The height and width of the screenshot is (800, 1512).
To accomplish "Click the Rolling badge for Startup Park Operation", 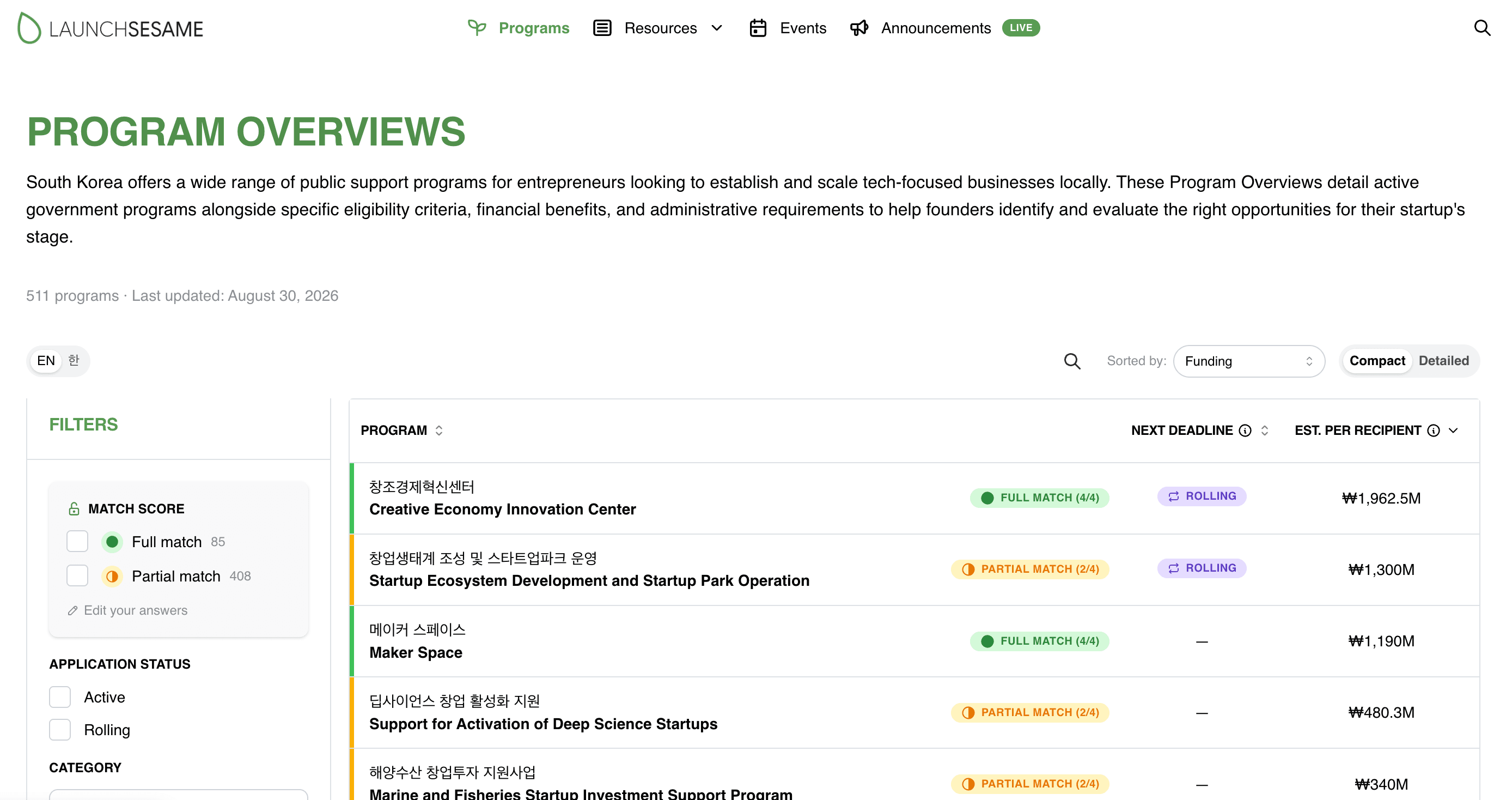I will coord(1201,568).
